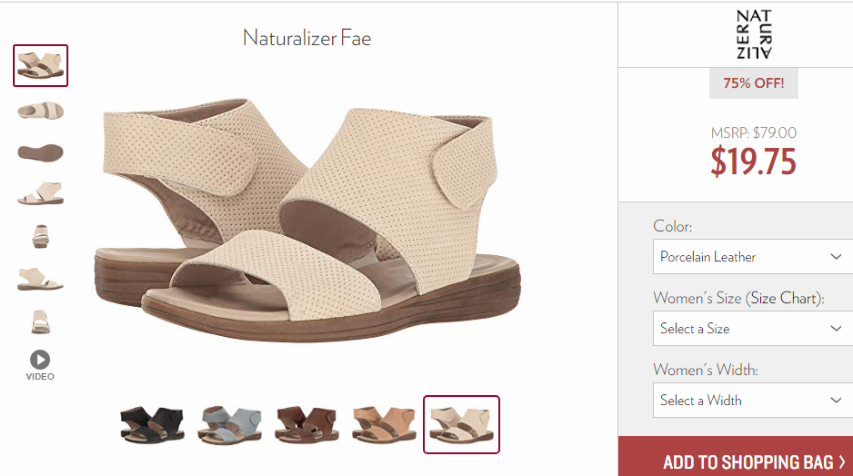View the opposite side profile thumbnail
The width and height of the screenshot is (853, 476).
tap(40, 279)
